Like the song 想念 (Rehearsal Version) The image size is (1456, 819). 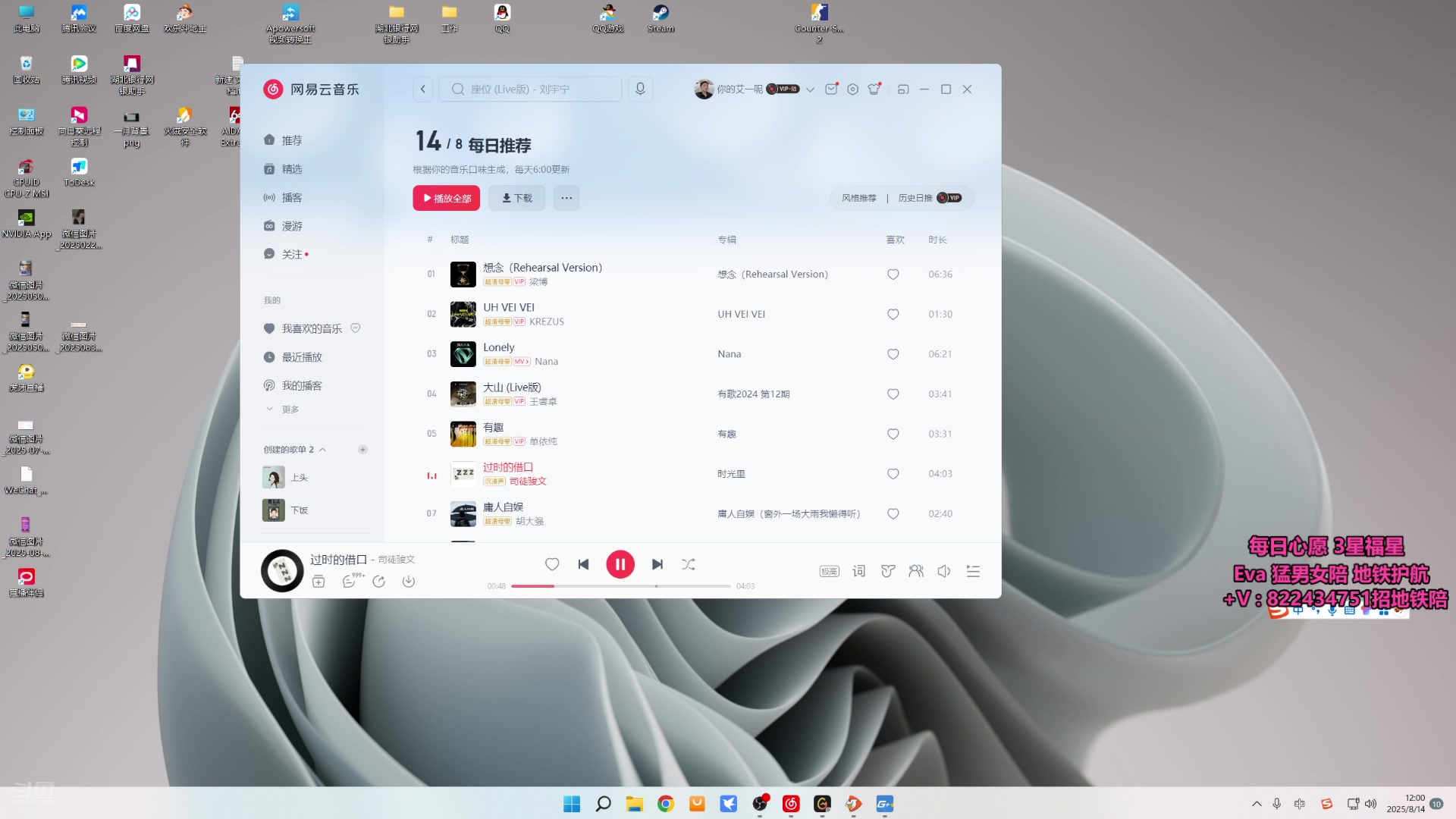pos(893,275)
